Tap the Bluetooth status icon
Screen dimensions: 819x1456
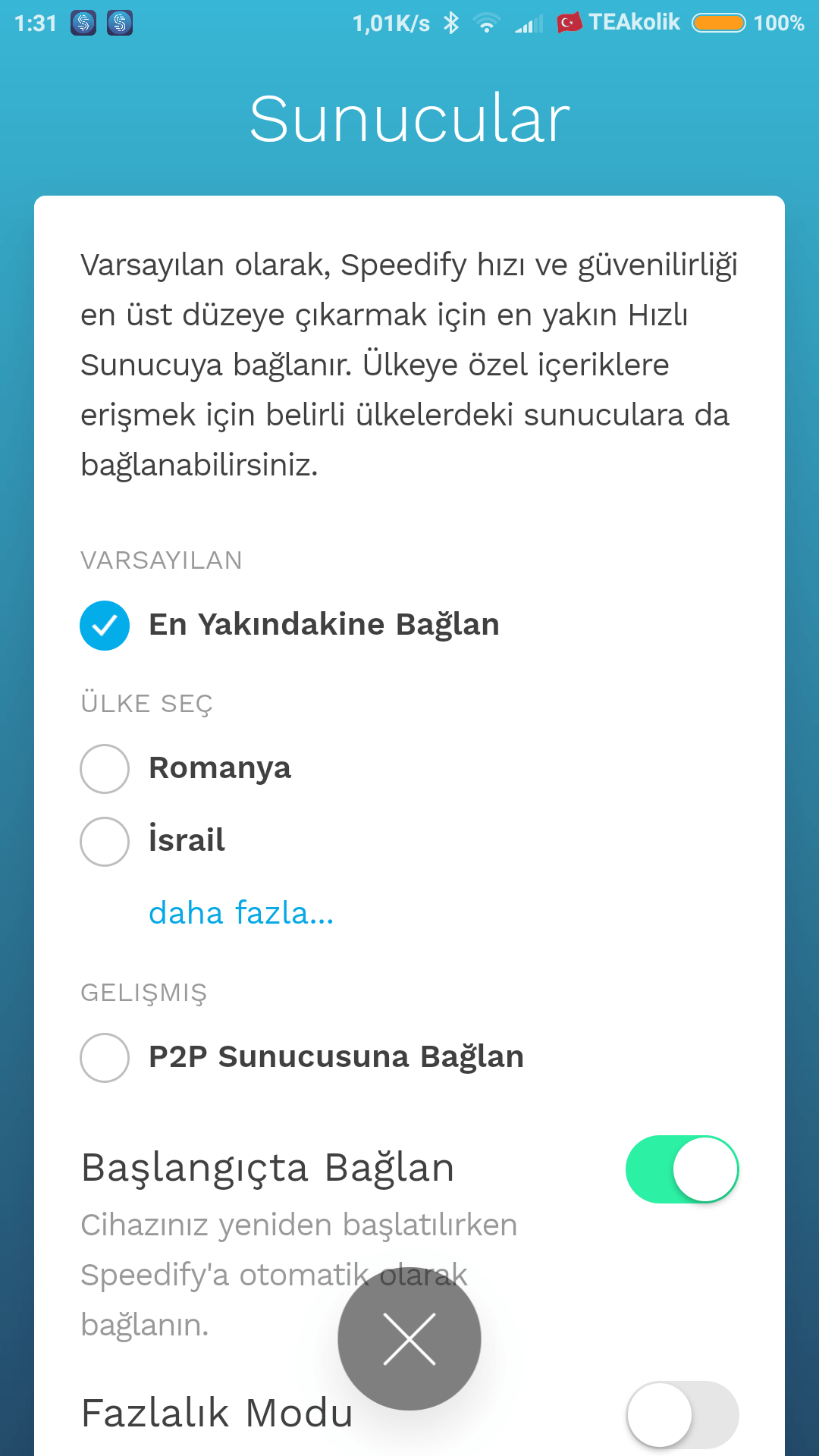[x=451, y=23]
